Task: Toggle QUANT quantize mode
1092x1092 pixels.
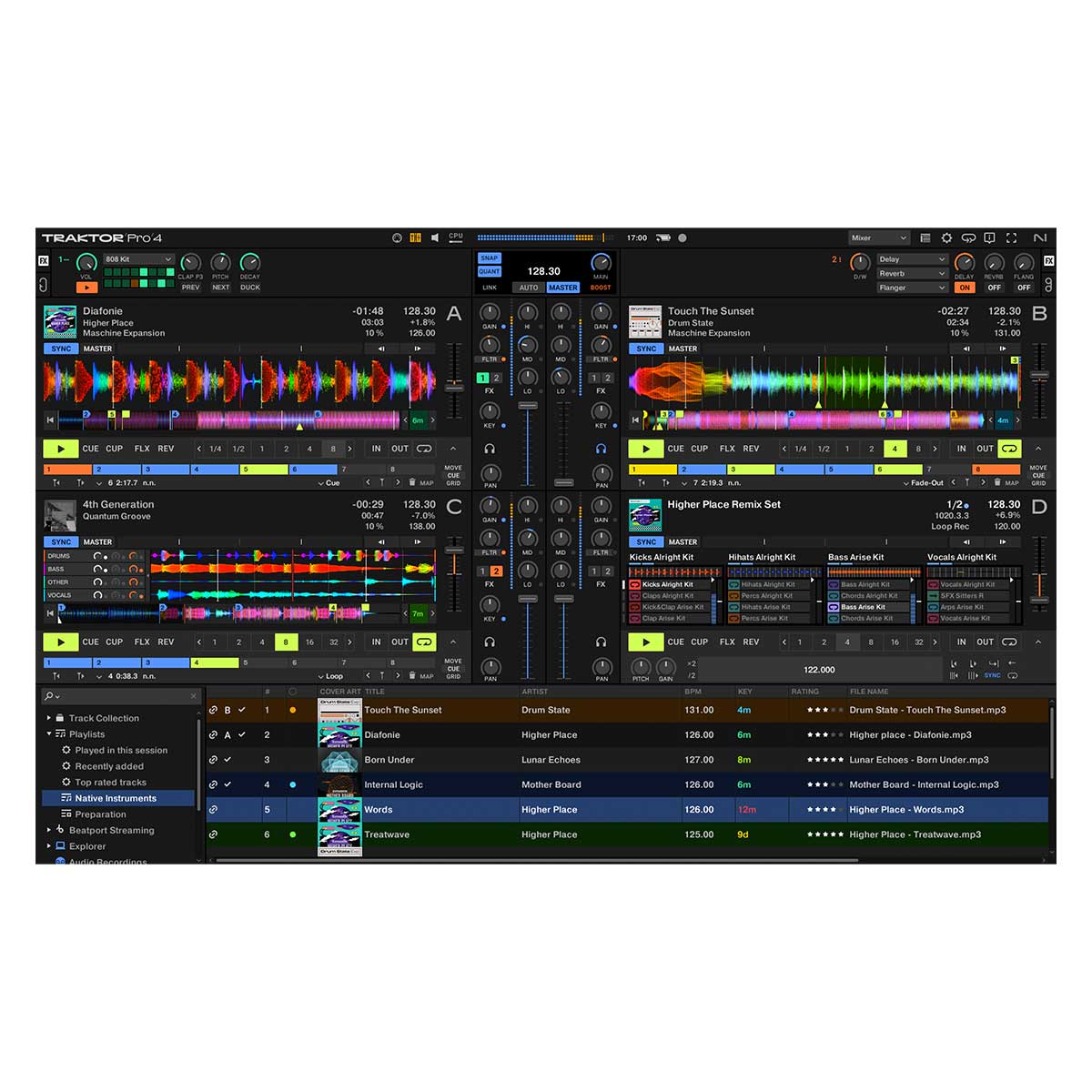Action: [x=489, y=270]
